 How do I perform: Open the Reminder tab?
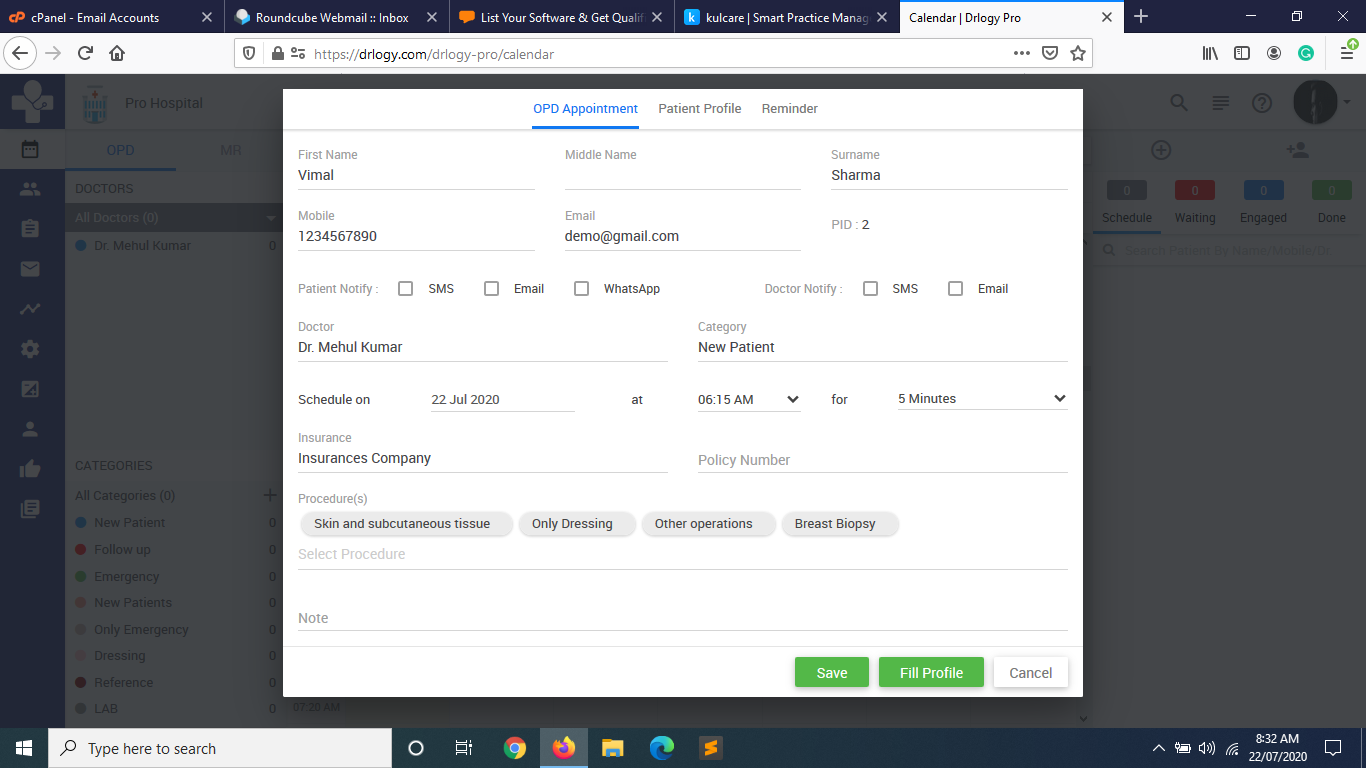[789, 108]
